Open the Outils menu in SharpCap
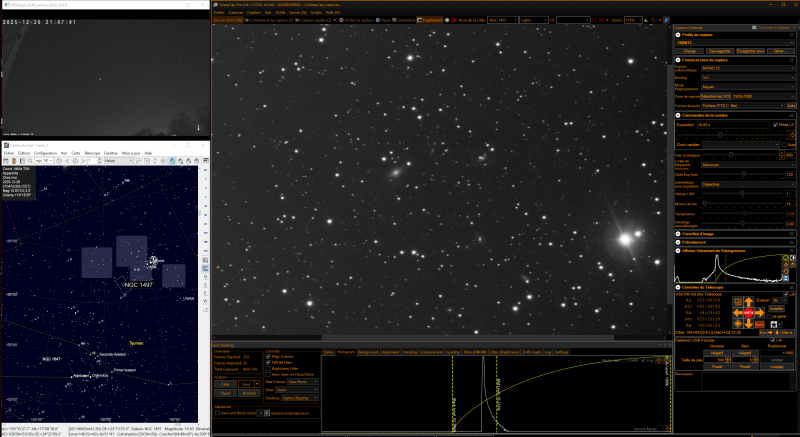The image size is (800, 437). (280, 12)
